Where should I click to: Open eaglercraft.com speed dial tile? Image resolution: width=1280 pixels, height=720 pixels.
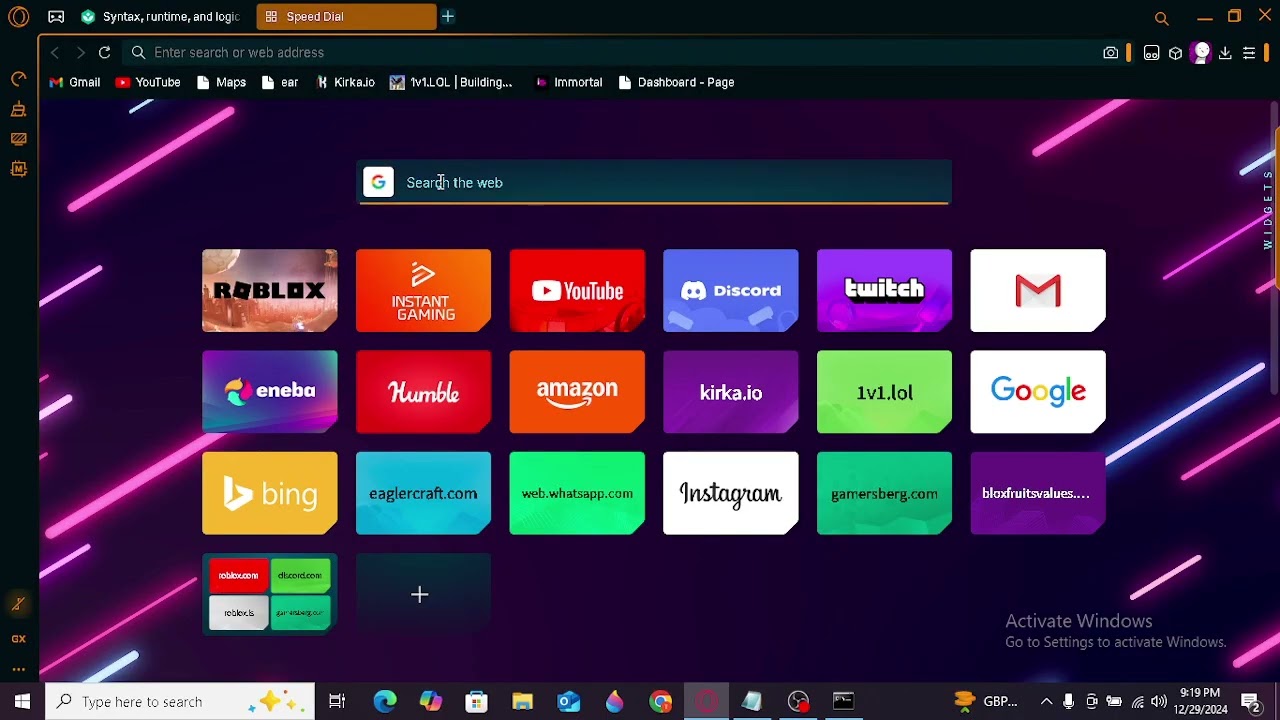[423, 493]
